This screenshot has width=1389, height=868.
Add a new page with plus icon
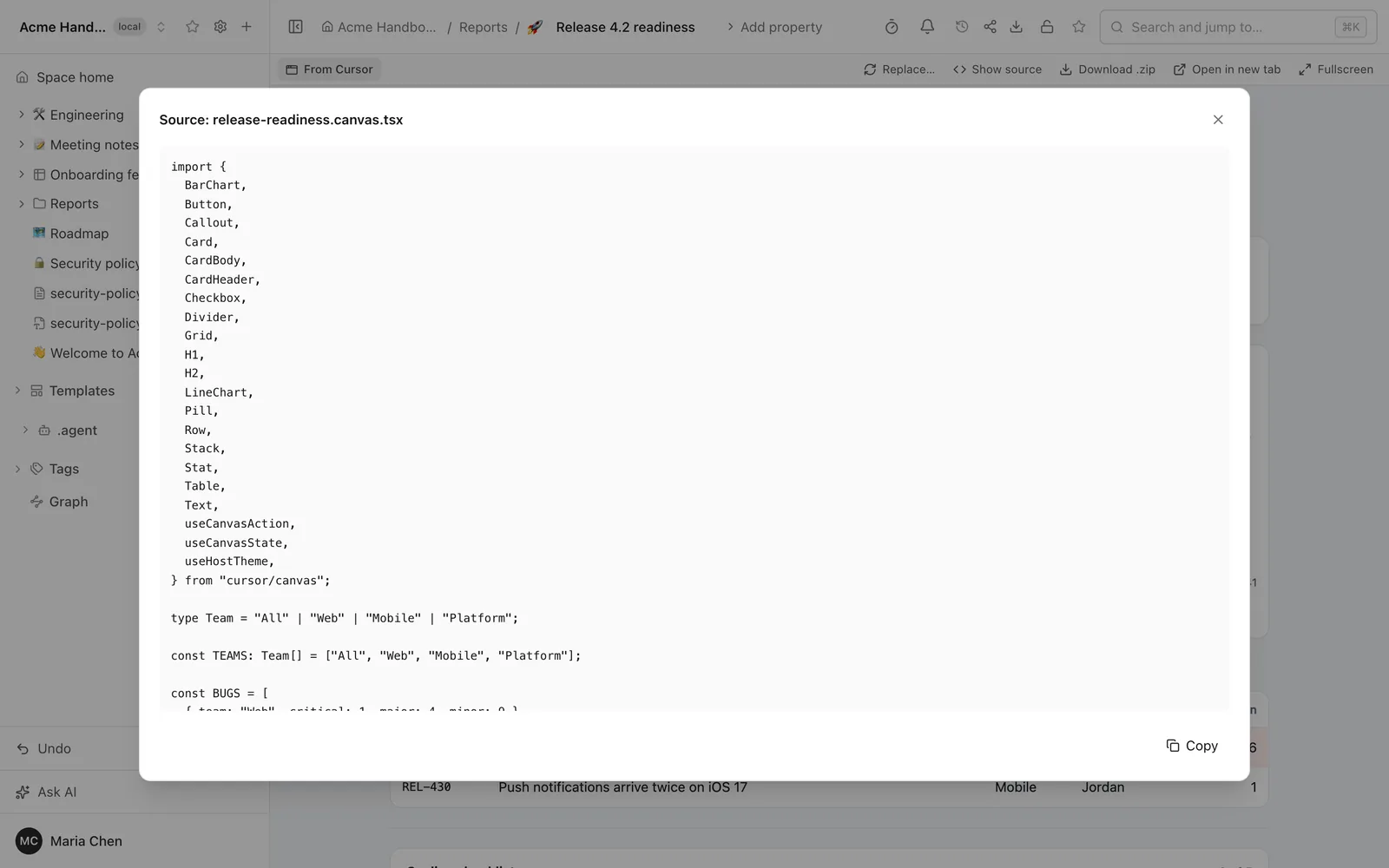point(247,27)
